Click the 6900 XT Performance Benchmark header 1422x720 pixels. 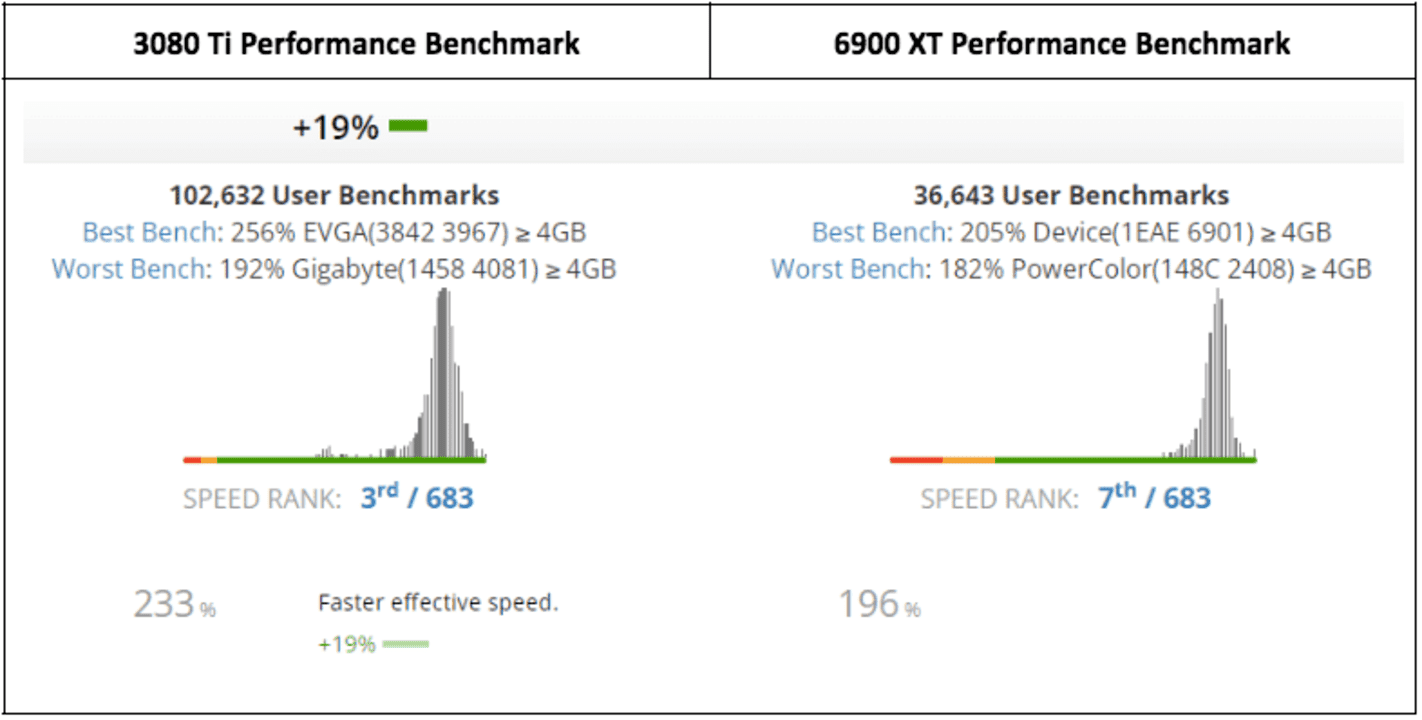point(1062,44)
